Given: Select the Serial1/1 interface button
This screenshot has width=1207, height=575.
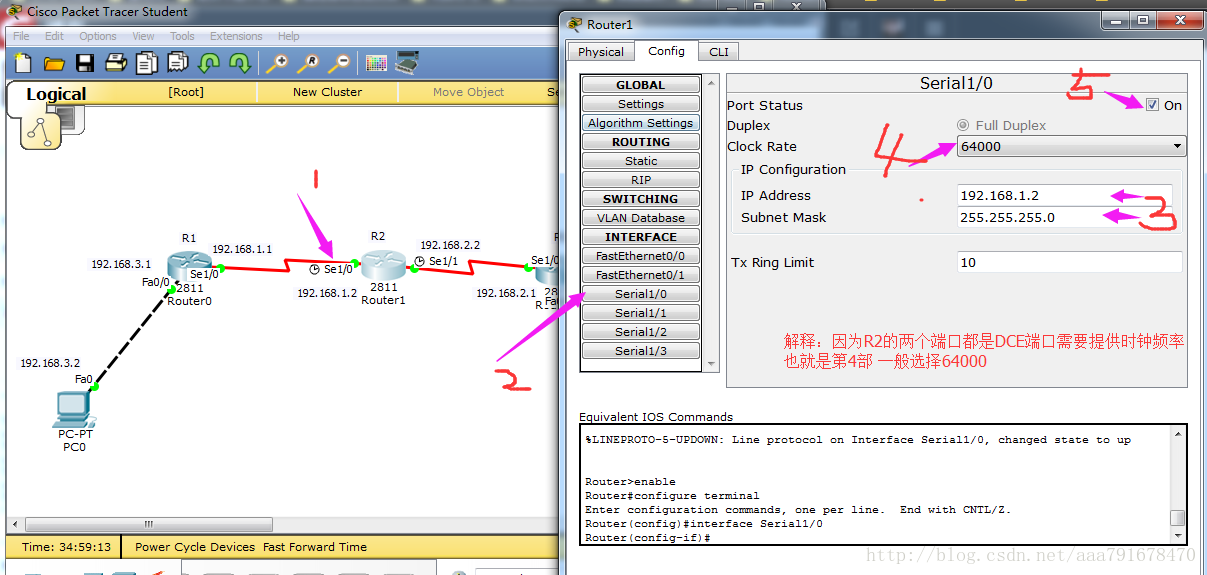Looking at the screenshot, I should click(641, 313).
